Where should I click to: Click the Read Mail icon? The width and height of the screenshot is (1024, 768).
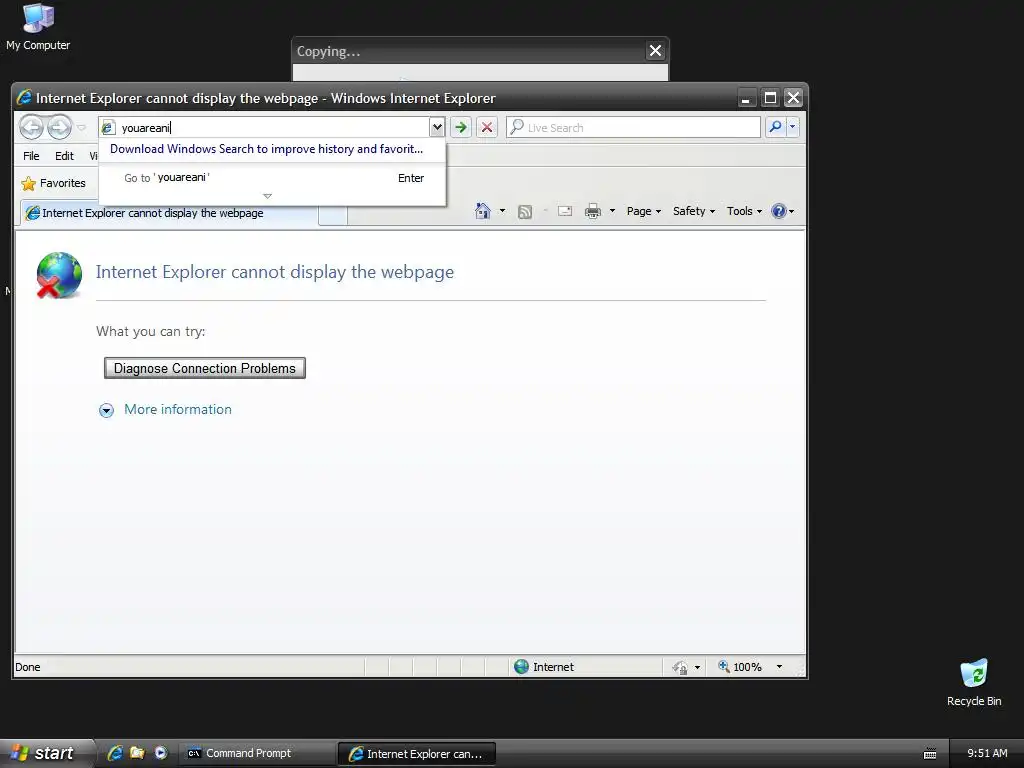click(565, 211)
